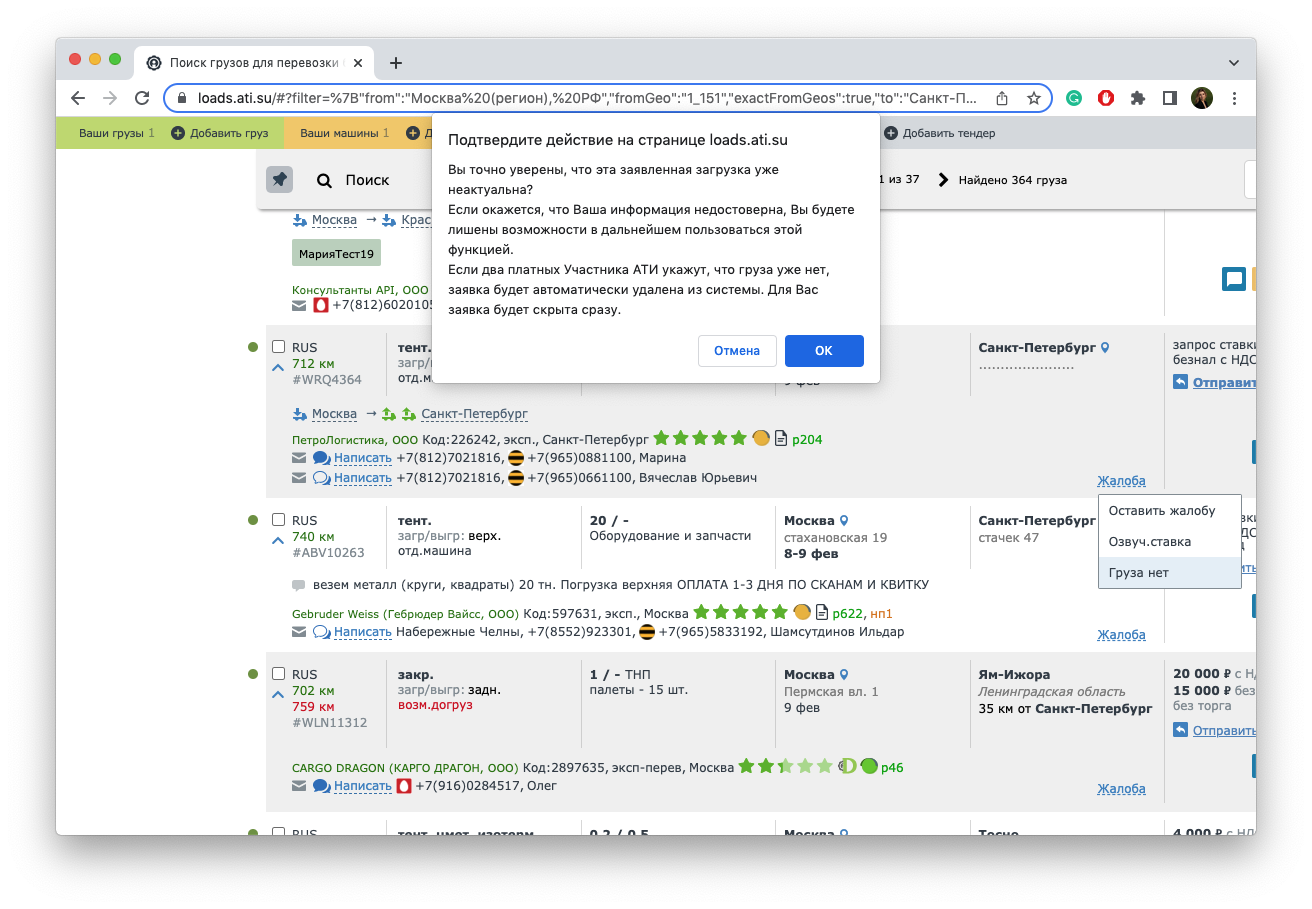Image resolution: width=1312 pixels, height=909 pixels.
Task: Click the envelope icon in the Вячеслав Юрьевич row
Action: pyautogui.click(x=299, y=478)
